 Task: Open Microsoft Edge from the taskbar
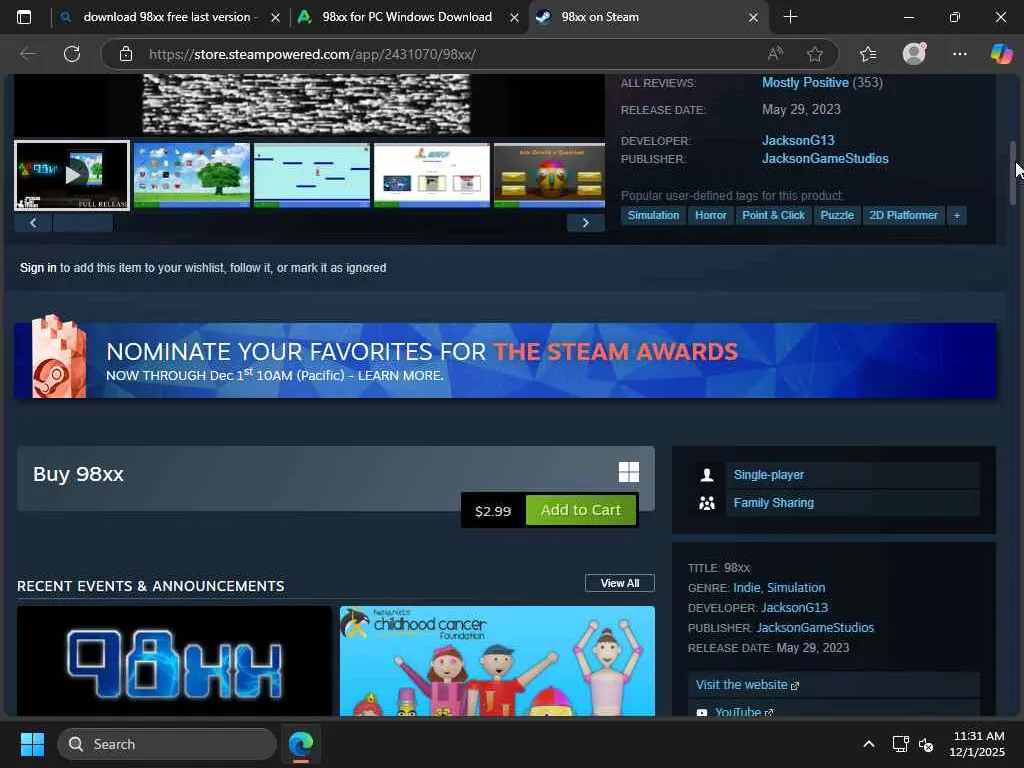(301, 744)
